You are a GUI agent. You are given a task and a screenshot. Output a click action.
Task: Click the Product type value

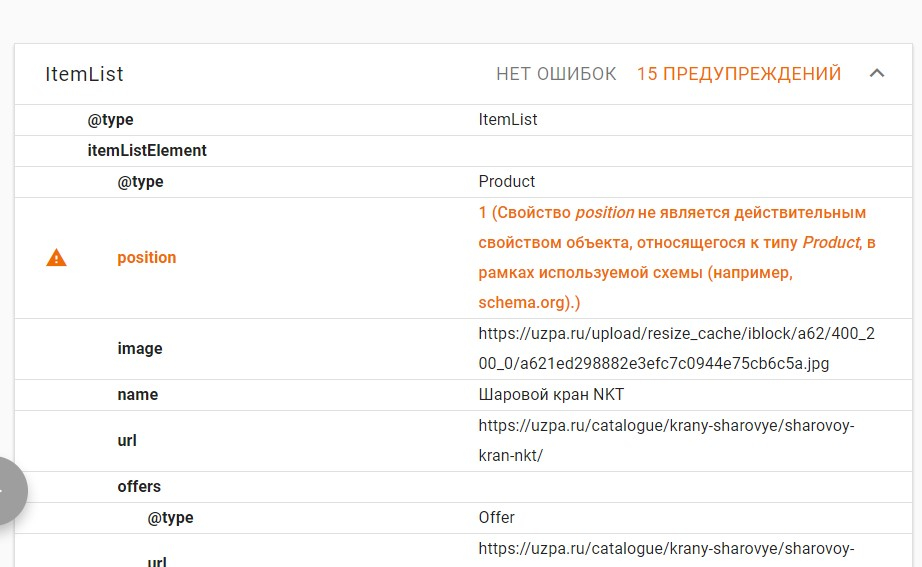507,182
